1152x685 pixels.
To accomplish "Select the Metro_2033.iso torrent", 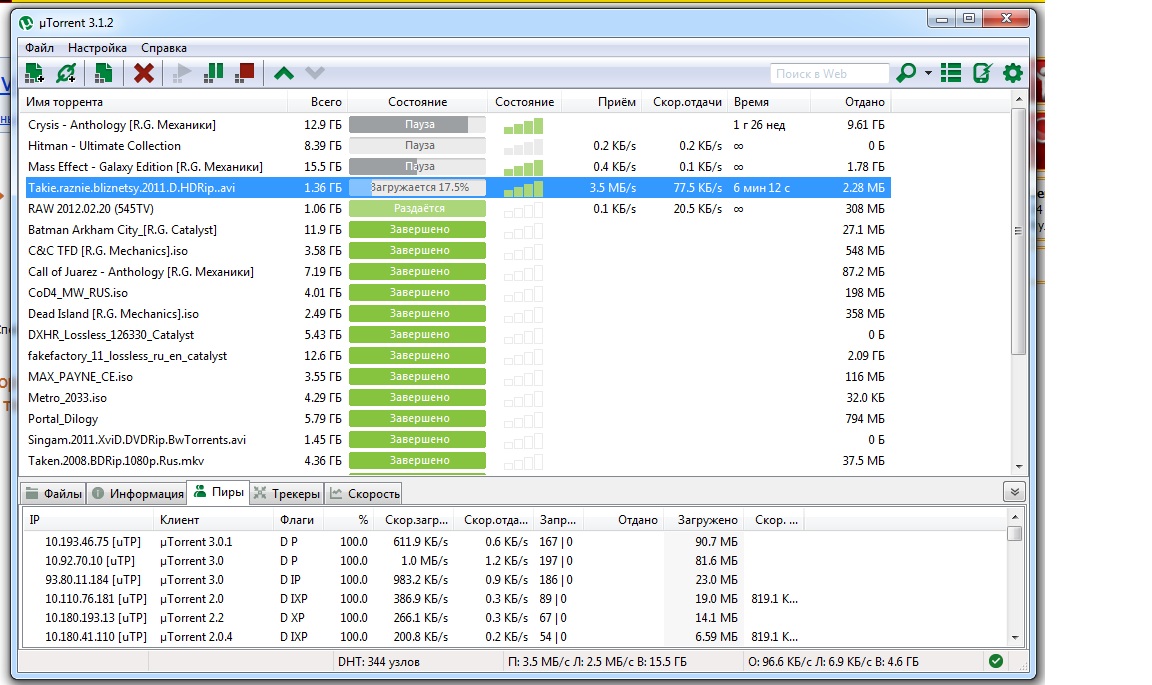I will tap(458, 398).
